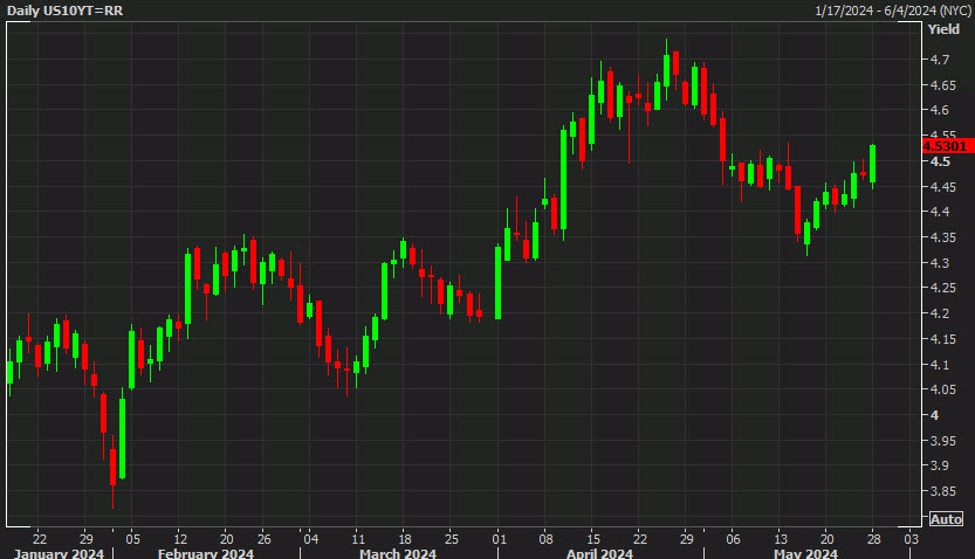Click the 4.25 yield axis label
The height and width of the screenshot is (559, 975).
point(943,288)
